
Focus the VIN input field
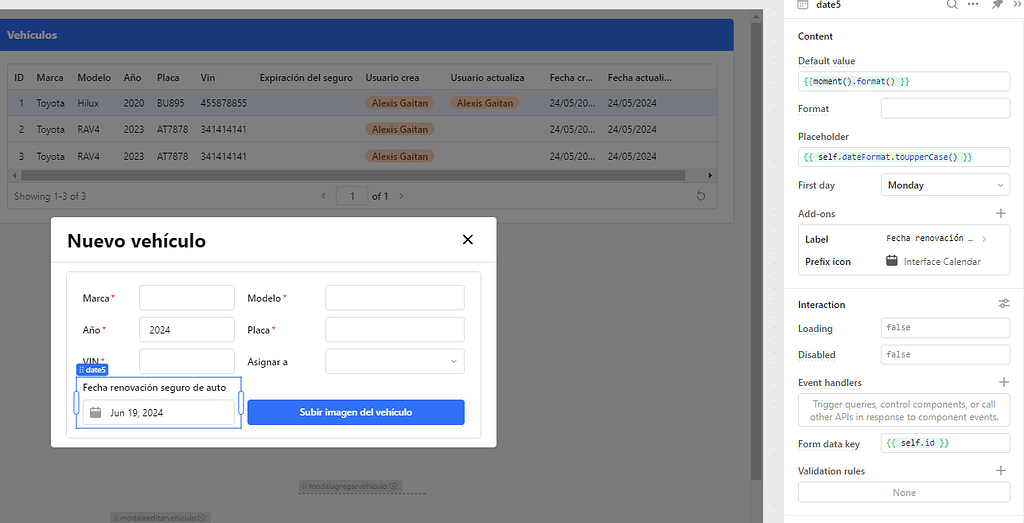pyautogui.click(x=187, y=361)
